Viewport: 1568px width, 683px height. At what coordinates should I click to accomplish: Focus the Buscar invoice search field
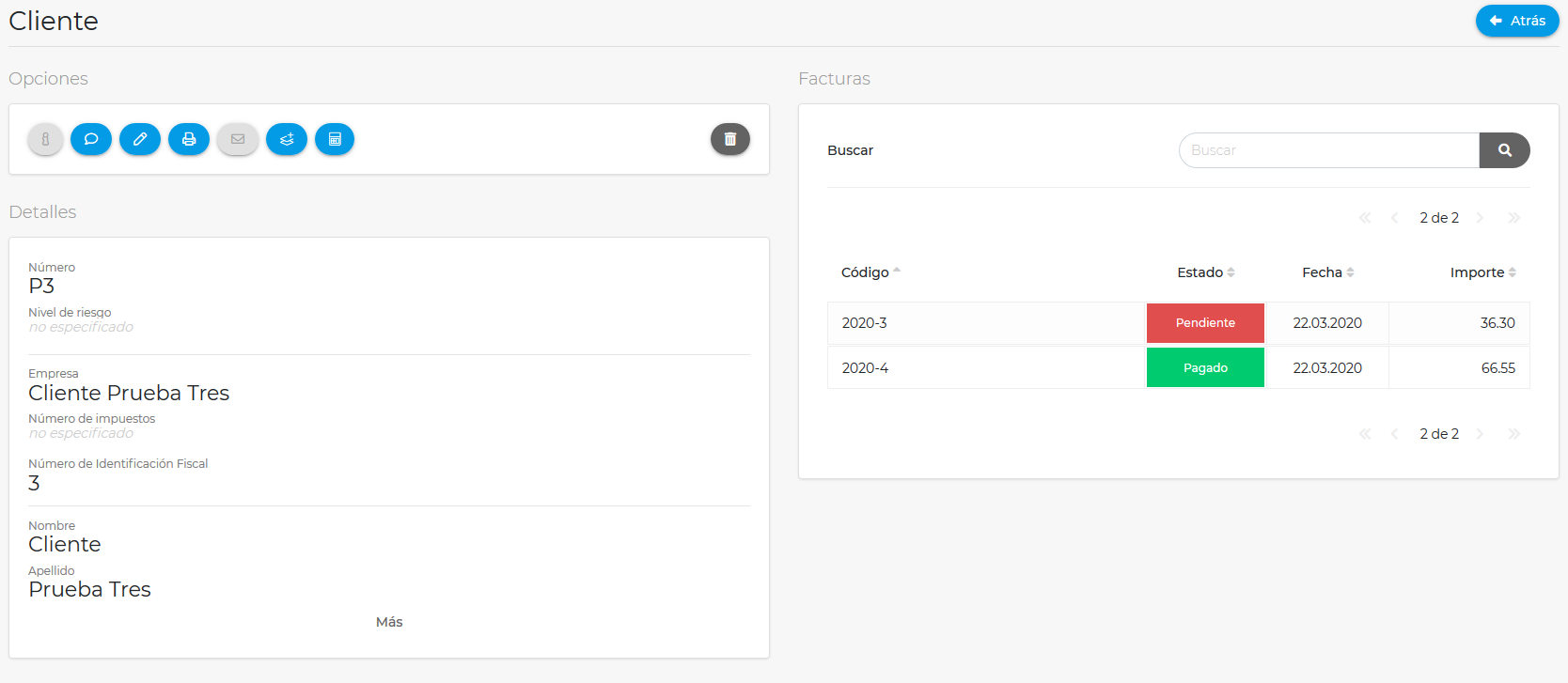(1328, 150)
